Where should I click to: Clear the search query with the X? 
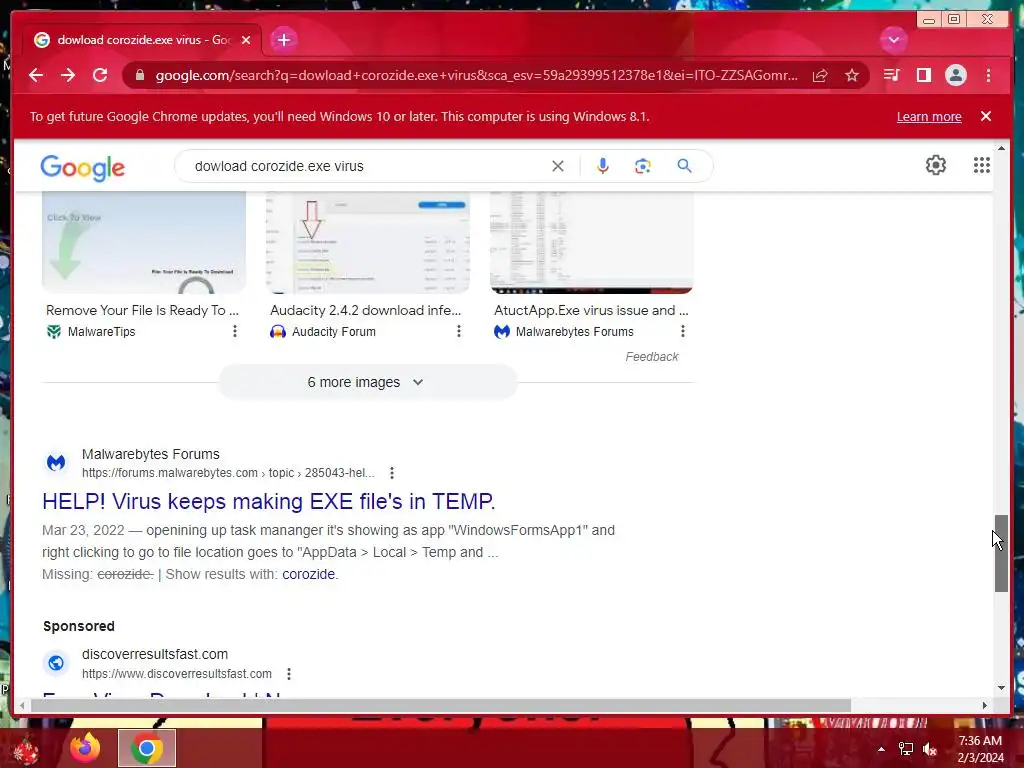pyautogui.click(x=558, y=166)
